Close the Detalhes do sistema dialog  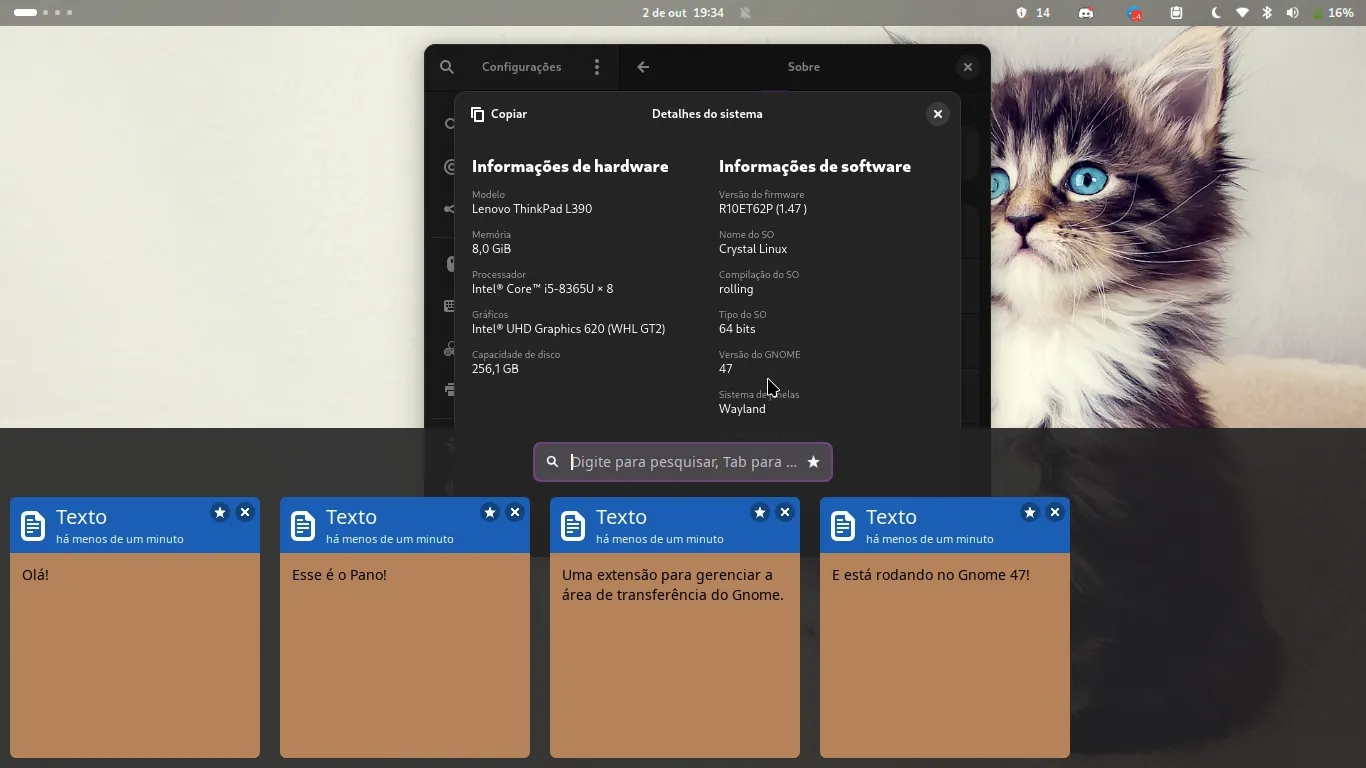pos(937,114)
